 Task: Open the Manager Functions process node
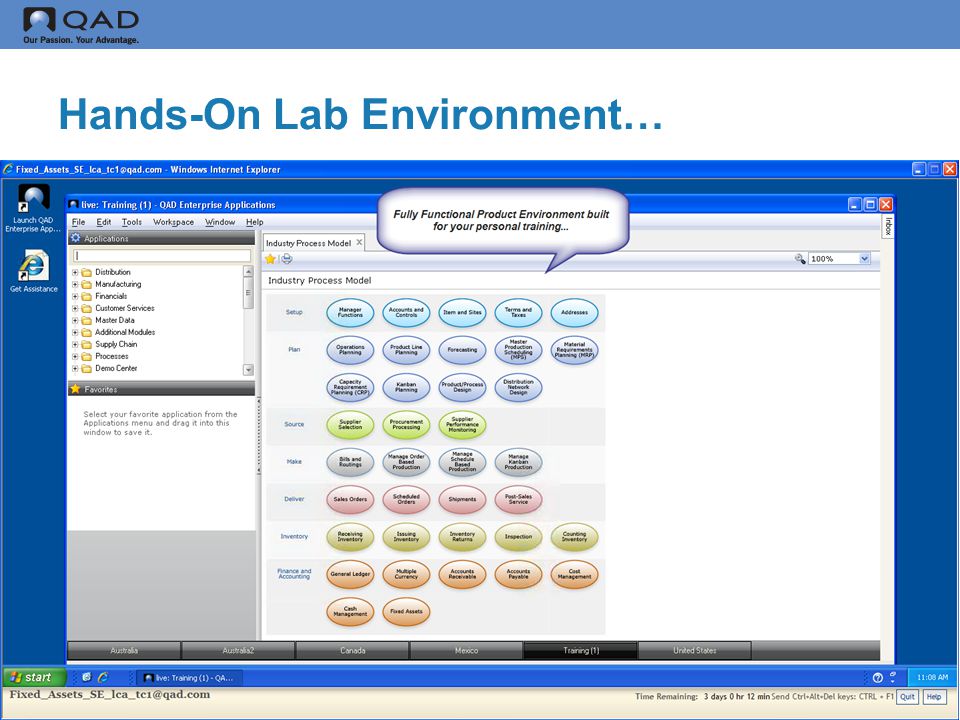click(350, 312)
